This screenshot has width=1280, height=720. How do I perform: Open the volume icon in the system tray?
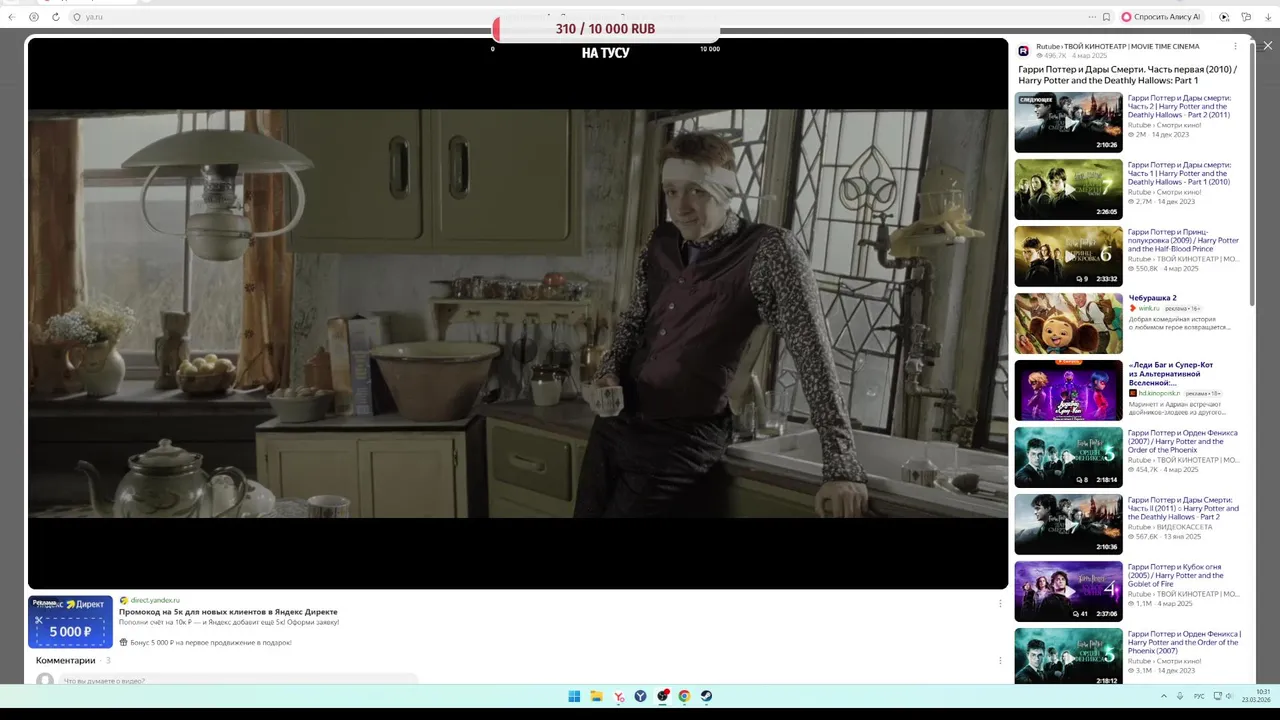1229,696
